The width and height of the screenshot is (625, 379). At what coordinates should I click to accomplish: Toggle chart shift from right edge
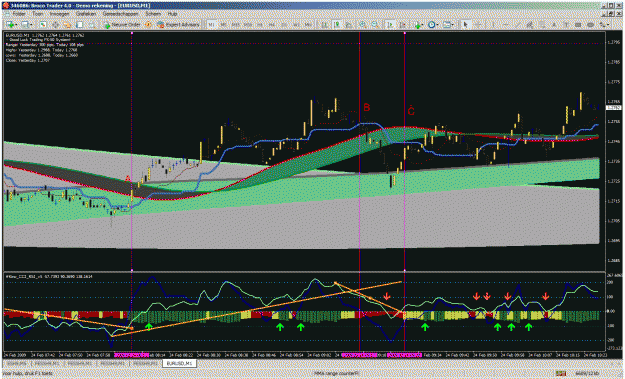coord(403,25)
